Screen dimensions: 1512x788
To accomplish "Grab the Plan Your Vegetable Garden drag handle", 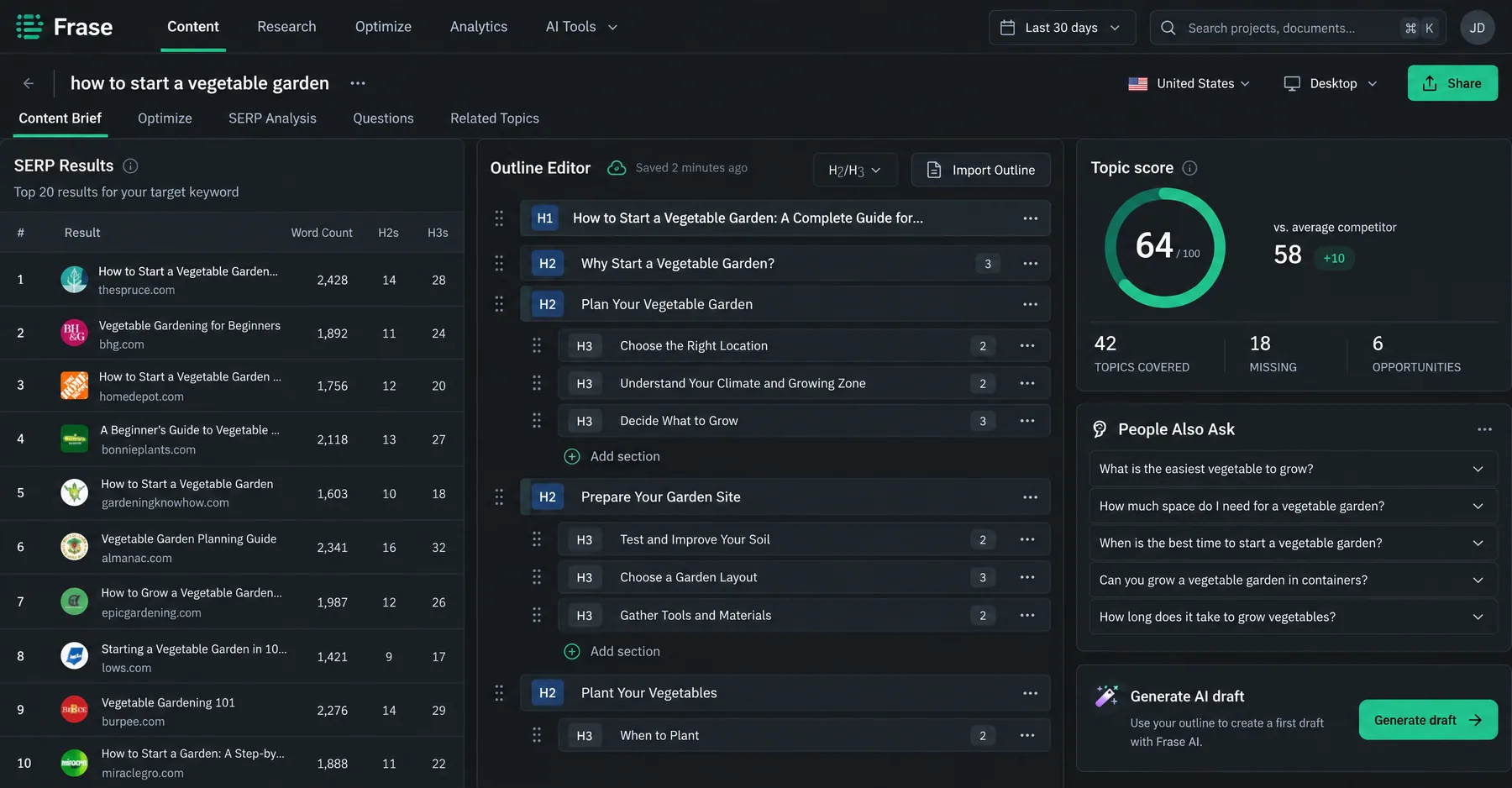I will (x=499, y=304).
